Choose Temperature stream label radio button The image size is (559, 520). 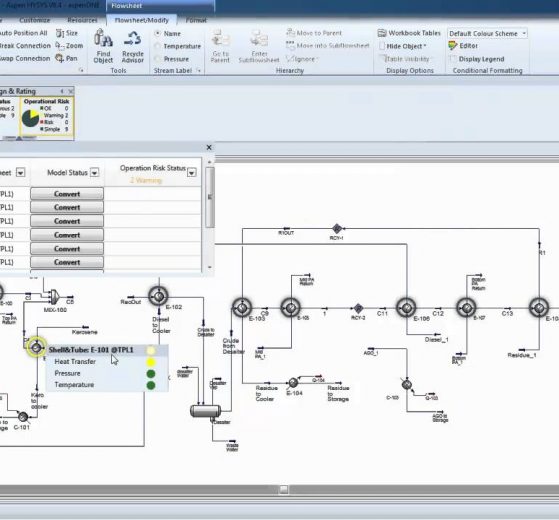[x=157, y=46]
